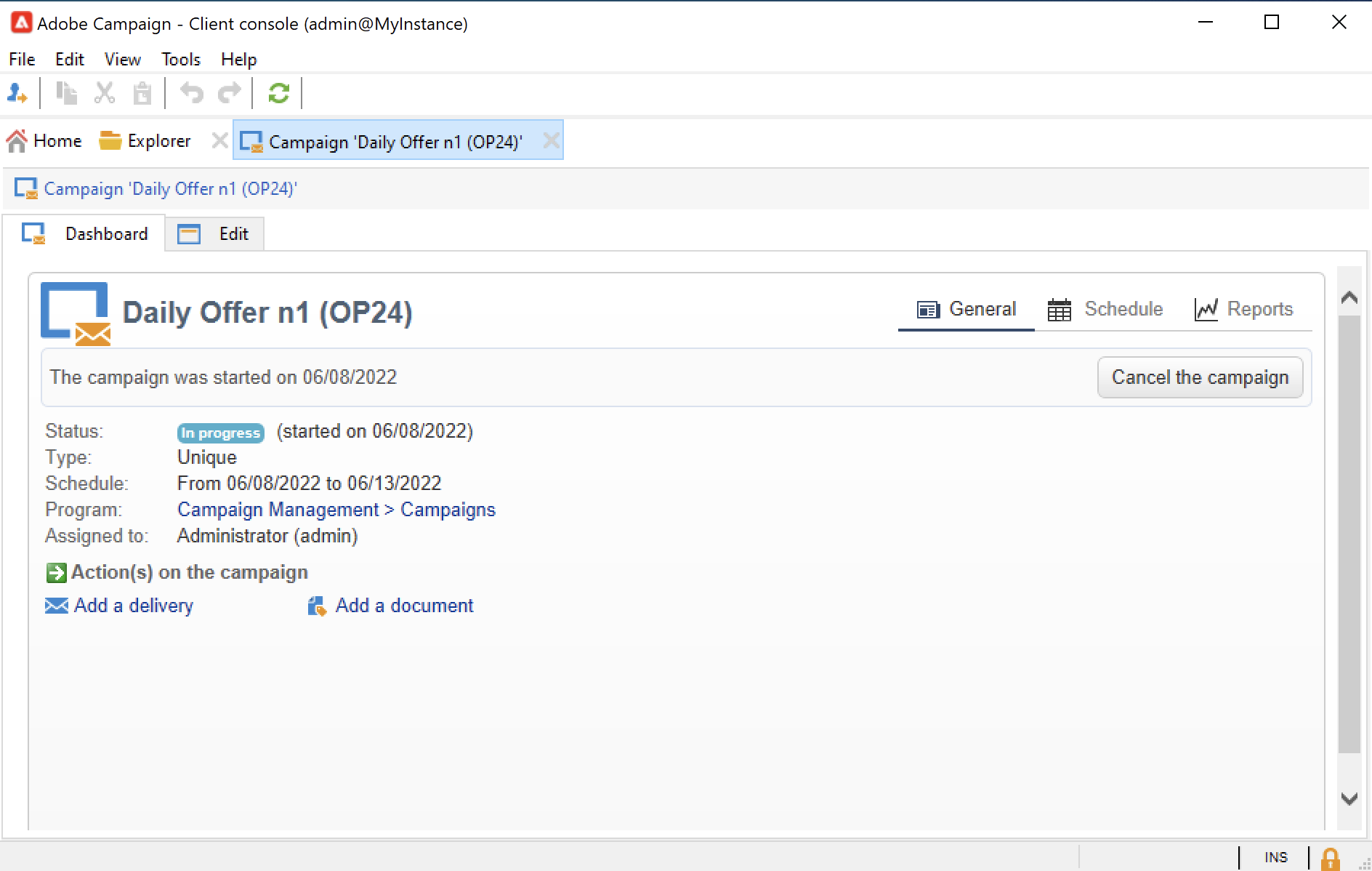Click the green arrow Action(s) icon

click(x=56, y=573)
